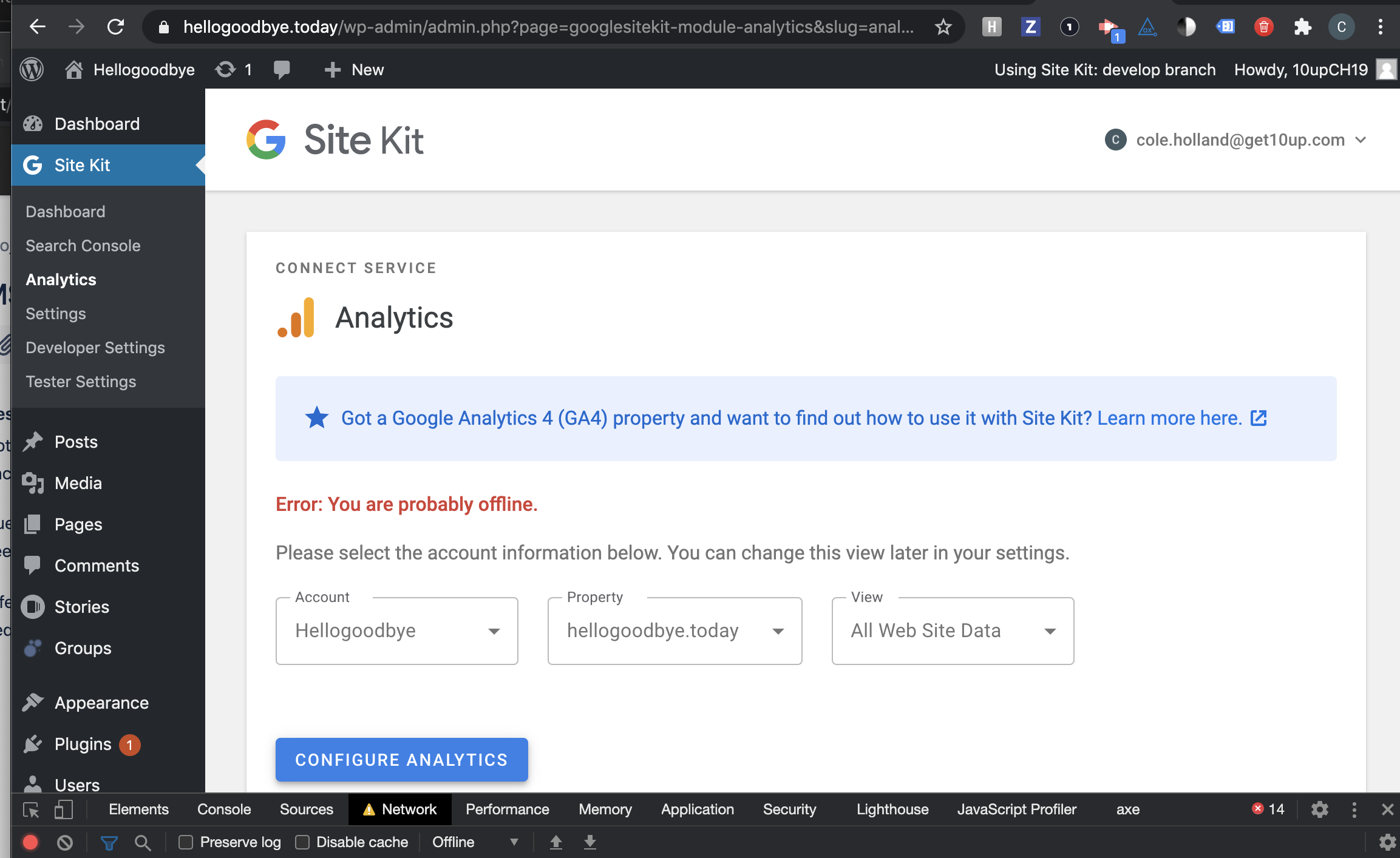The width and height of the screenshot is (1400, 858).
Task: Open DevTools settings gear
Action: pos(1320,809)
